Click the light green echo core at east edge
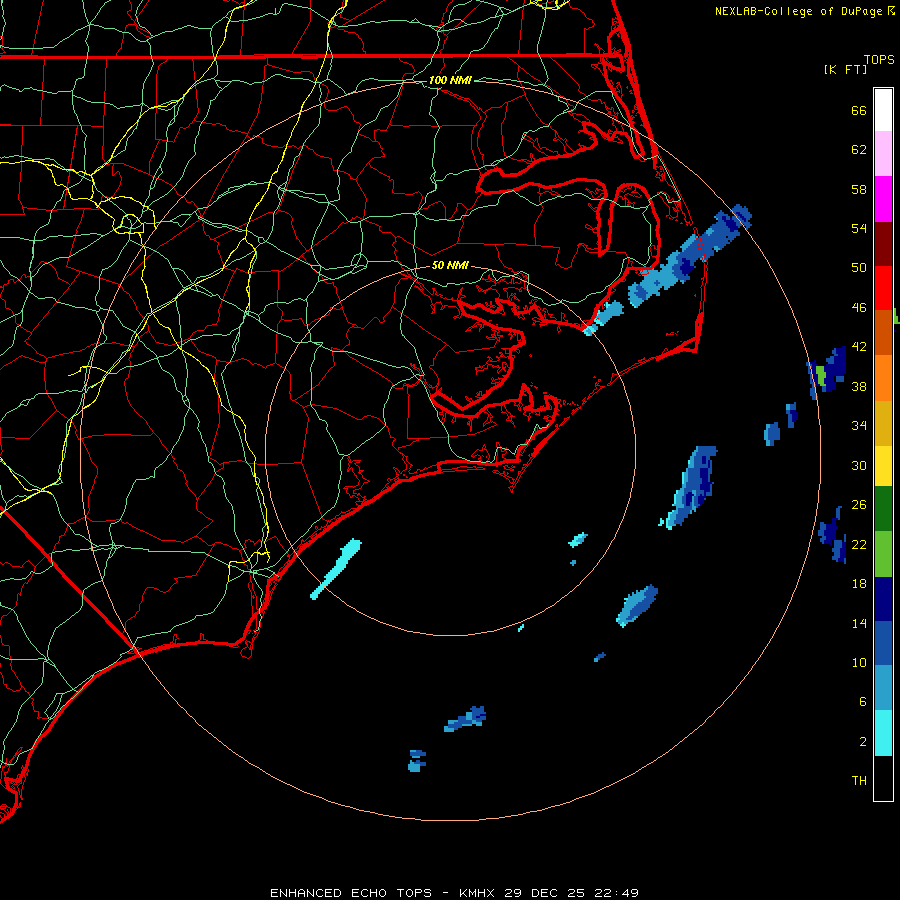This screenshot has width=900, height=900. click(821, 375)
